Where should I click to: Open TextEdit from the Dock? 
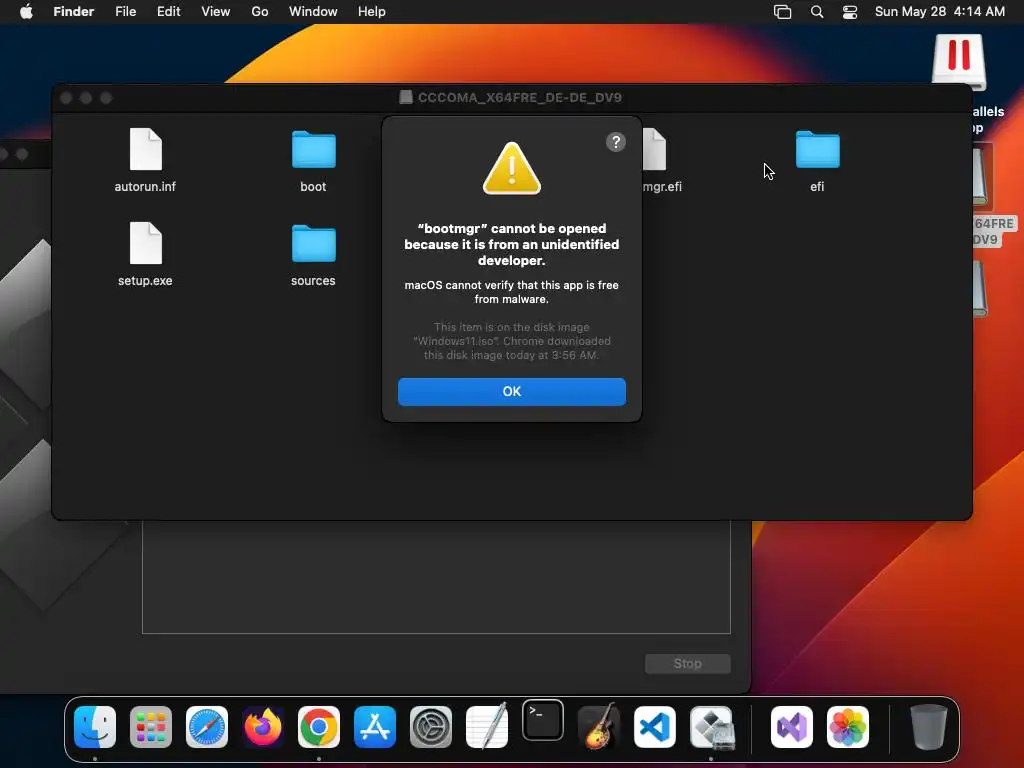[487, 727]
